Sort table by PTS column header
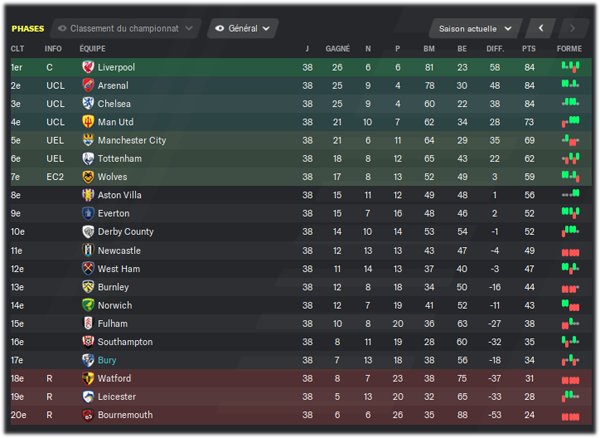 tap(529, 49)
